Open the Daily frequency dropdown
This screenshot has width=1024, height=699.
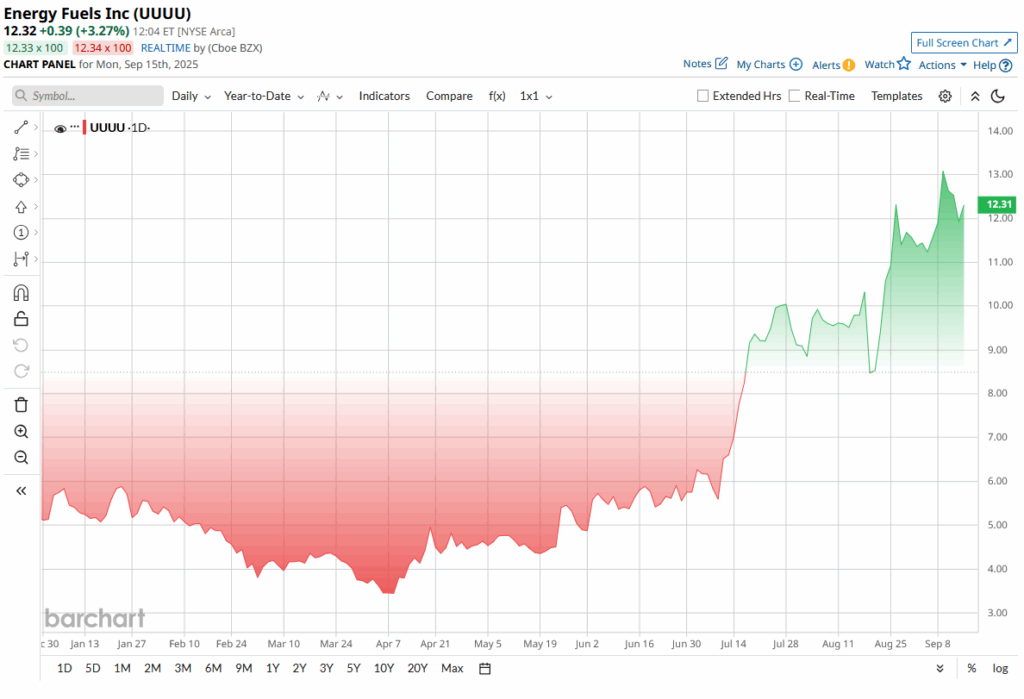tap(191, 96)
